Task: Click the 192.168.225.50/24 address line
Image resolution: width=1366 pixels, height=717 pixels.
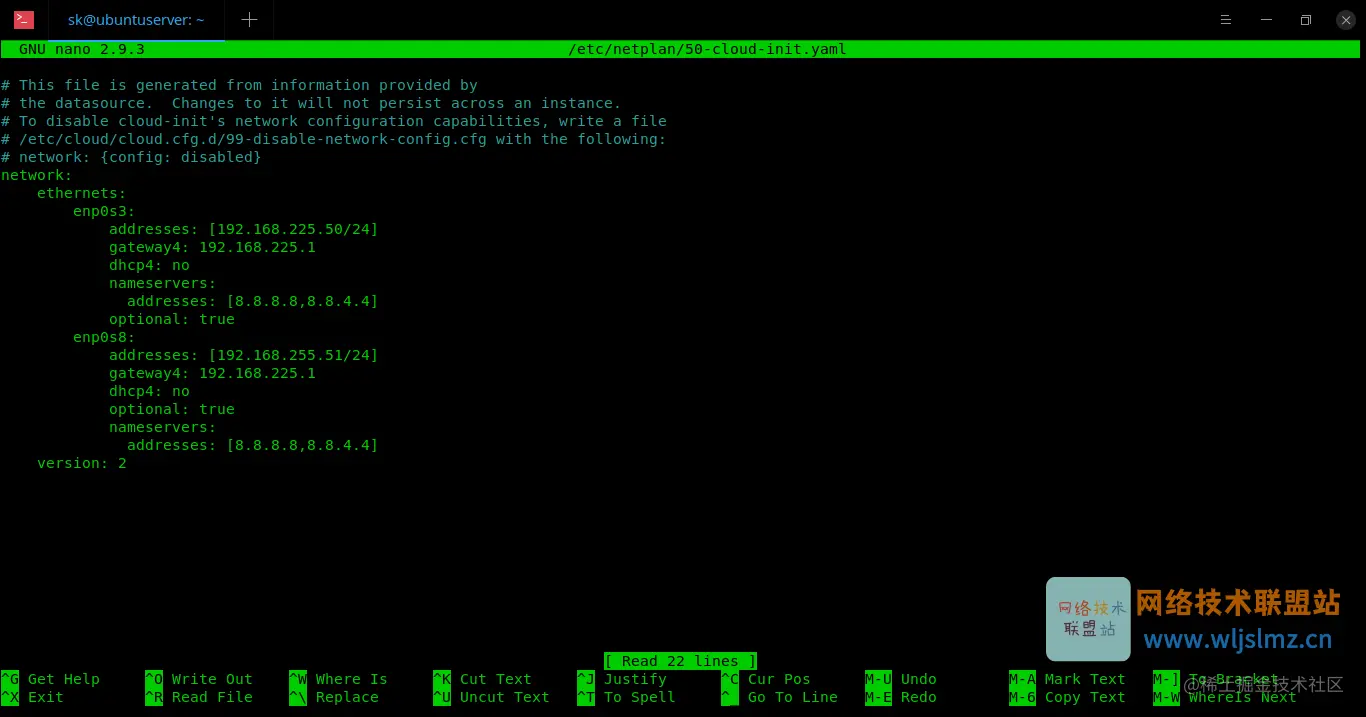Action: (244, 229)
